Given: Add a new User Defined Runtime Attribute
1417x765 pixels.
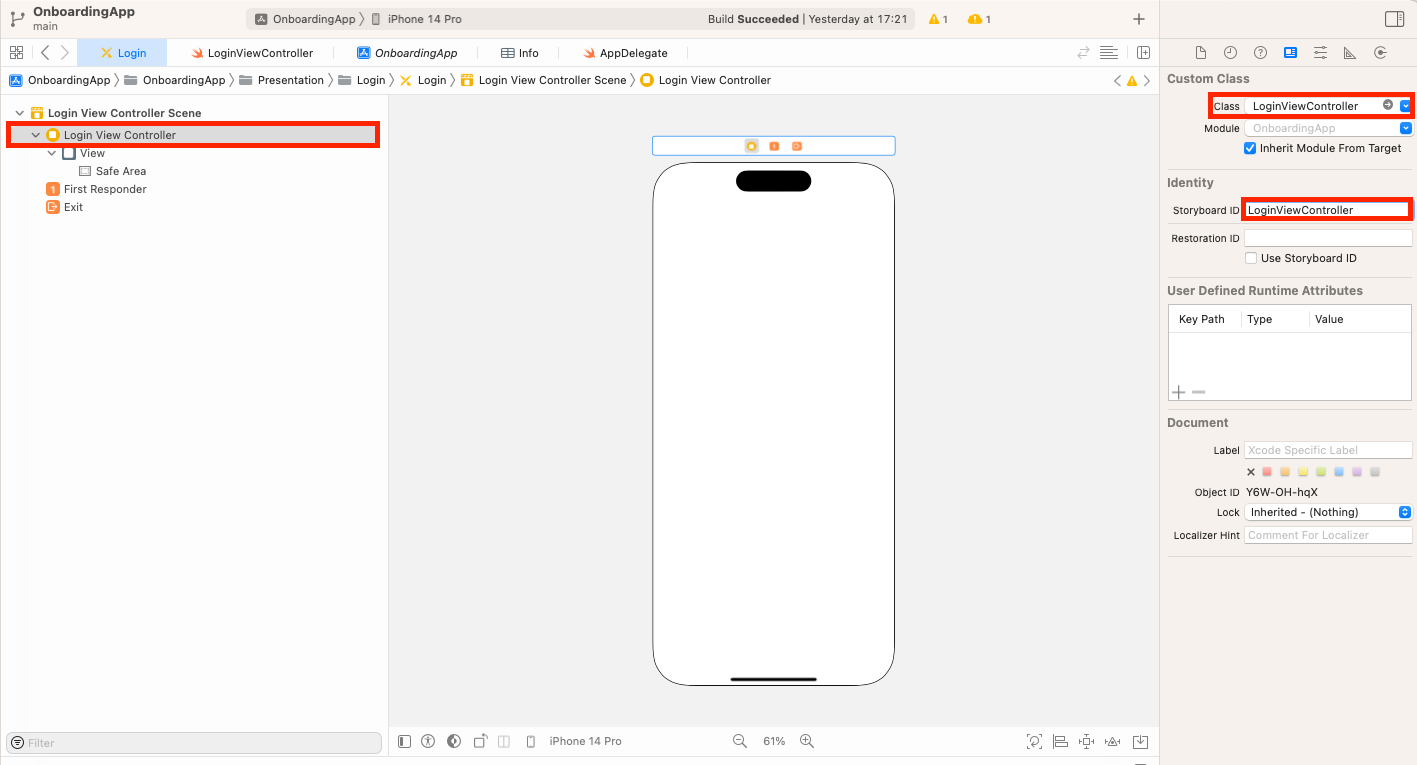Looking at the screenshot, I should coord(1178,392).
